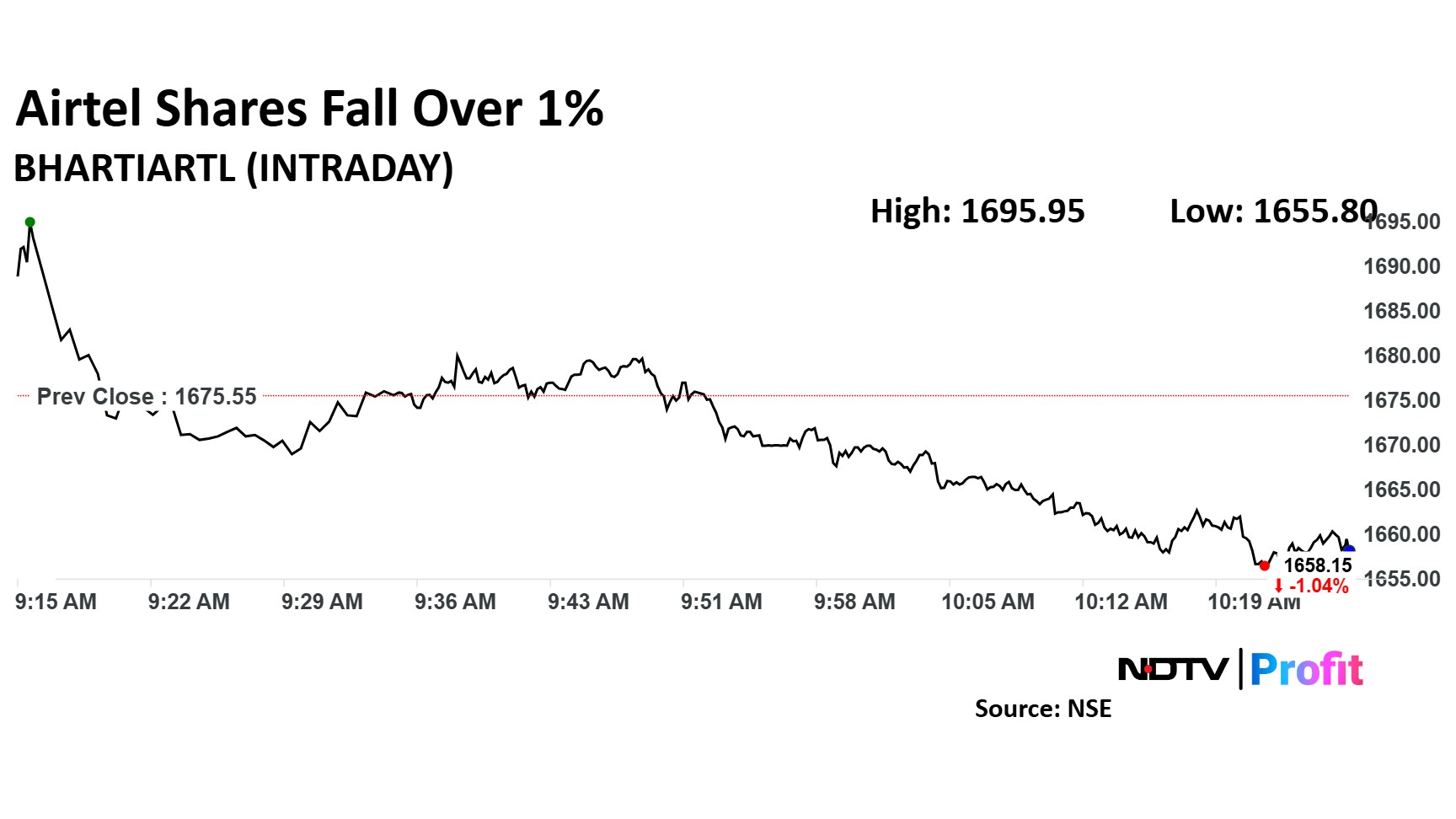Click the 9:51 AM time axis label

click(x=721, y=602)
